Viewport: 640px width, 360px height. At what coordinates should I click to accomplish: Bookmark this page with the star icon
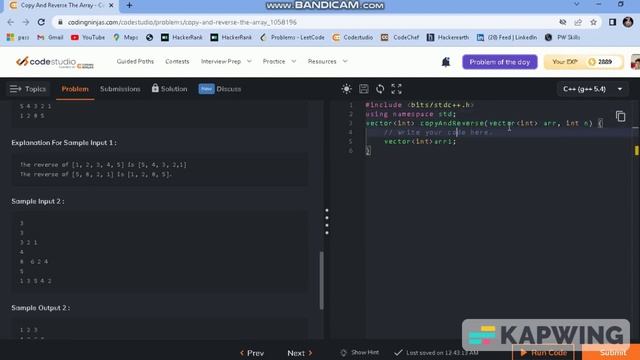pos(593,22)
